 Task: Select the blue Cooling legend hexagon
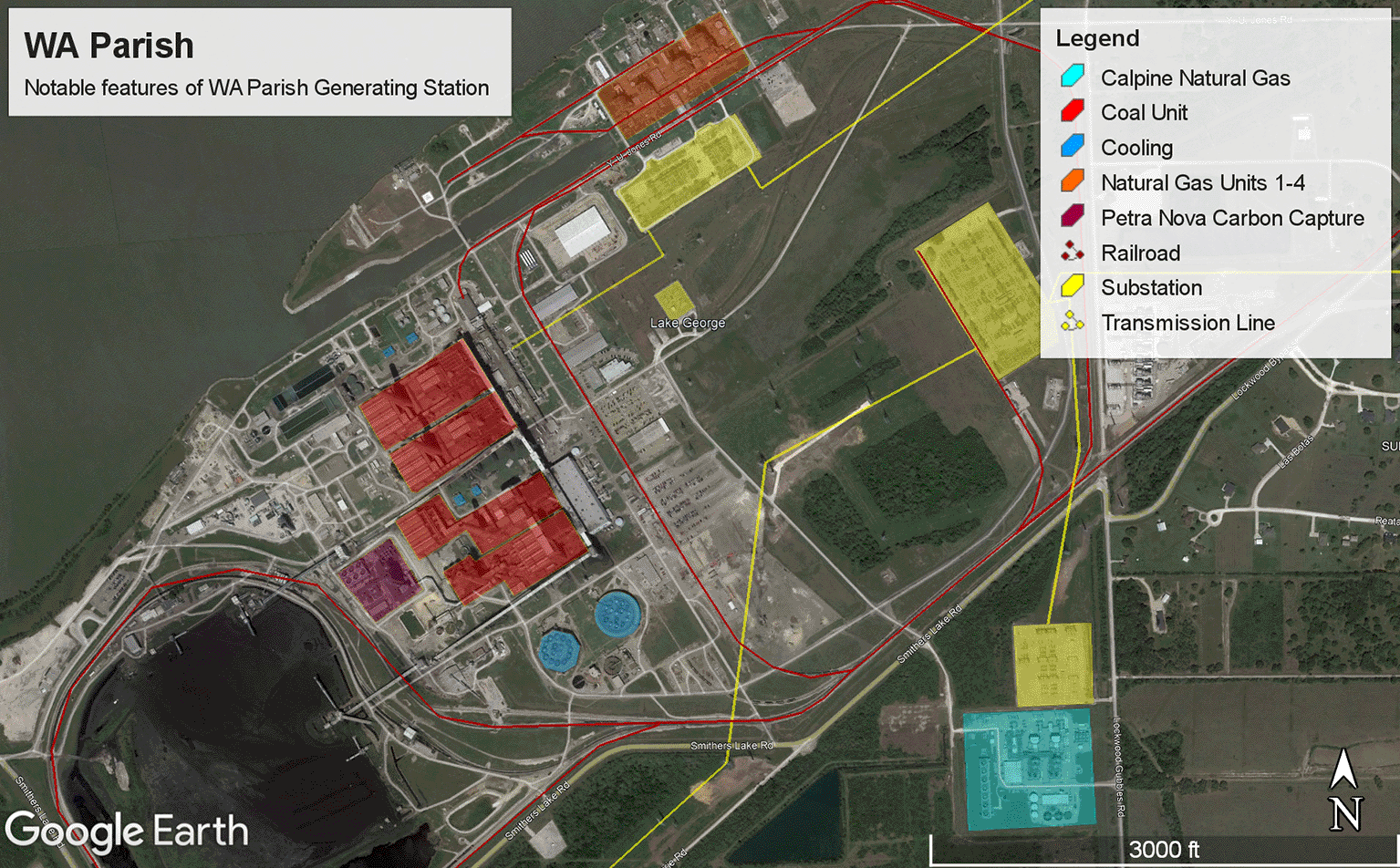(1072, 147)
